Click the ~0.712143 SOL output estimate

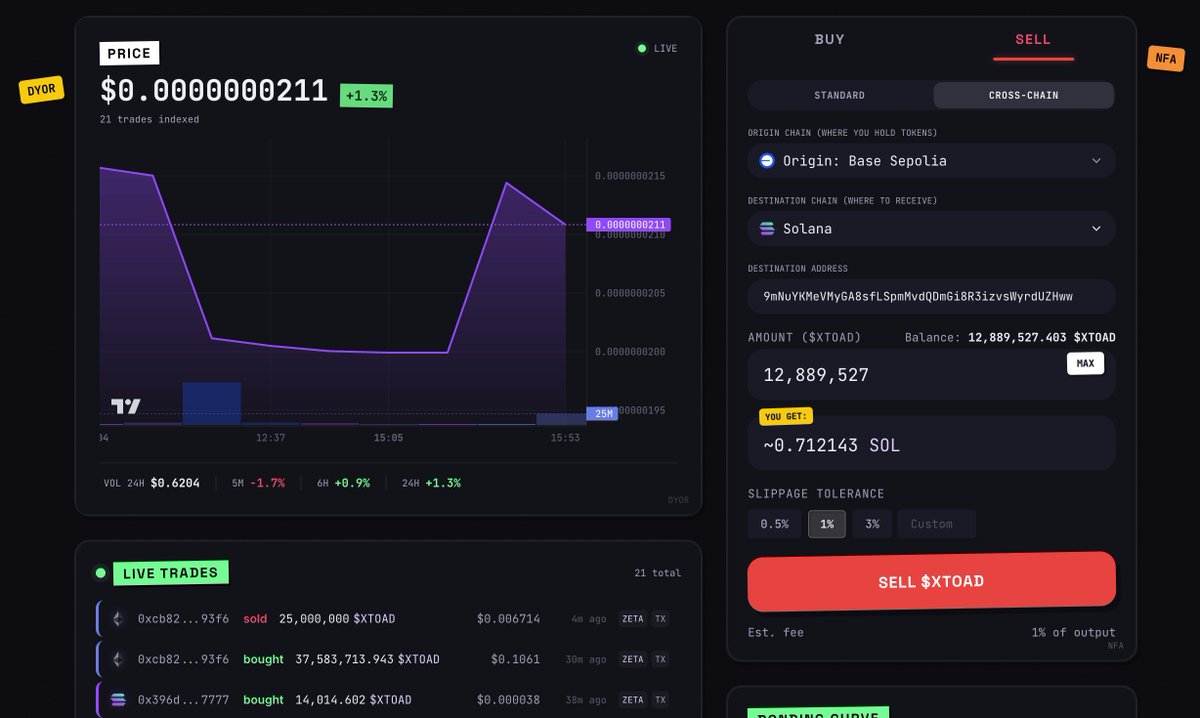click(831, 445)
